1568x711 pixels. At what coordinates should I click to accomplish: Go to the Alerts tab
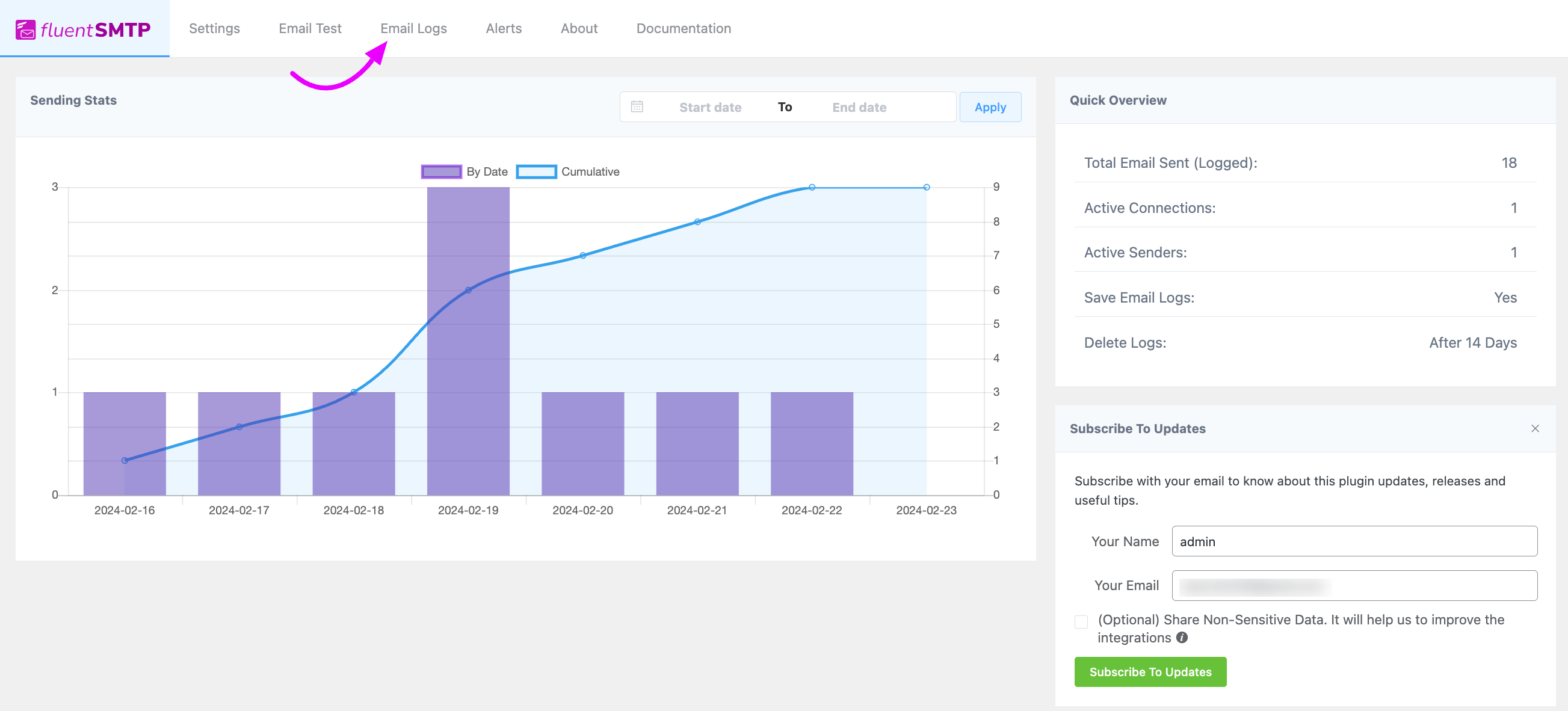pos(504,29)
